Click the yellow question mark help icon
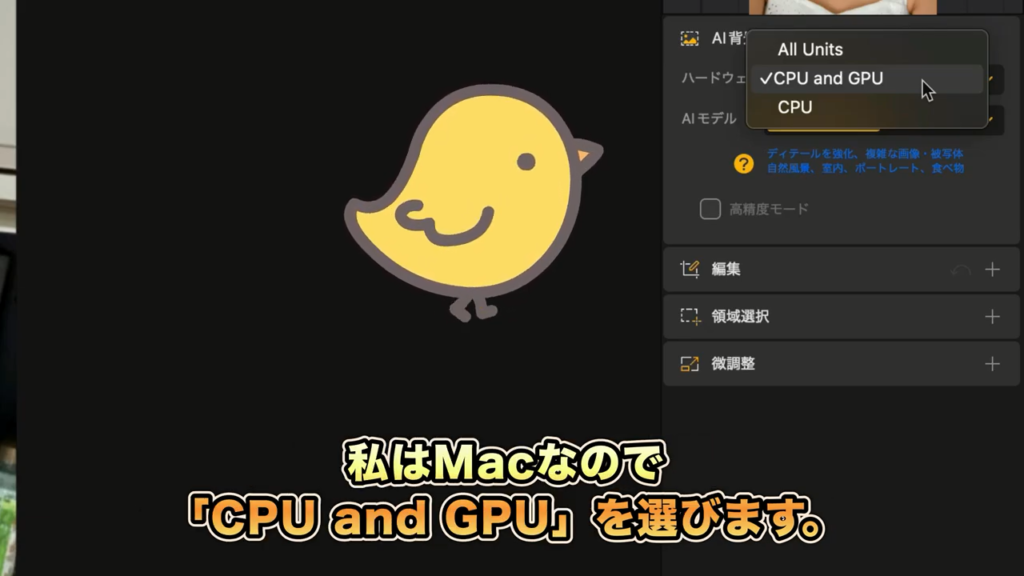Screen dimensions: 1024x576 pos(743,163)
